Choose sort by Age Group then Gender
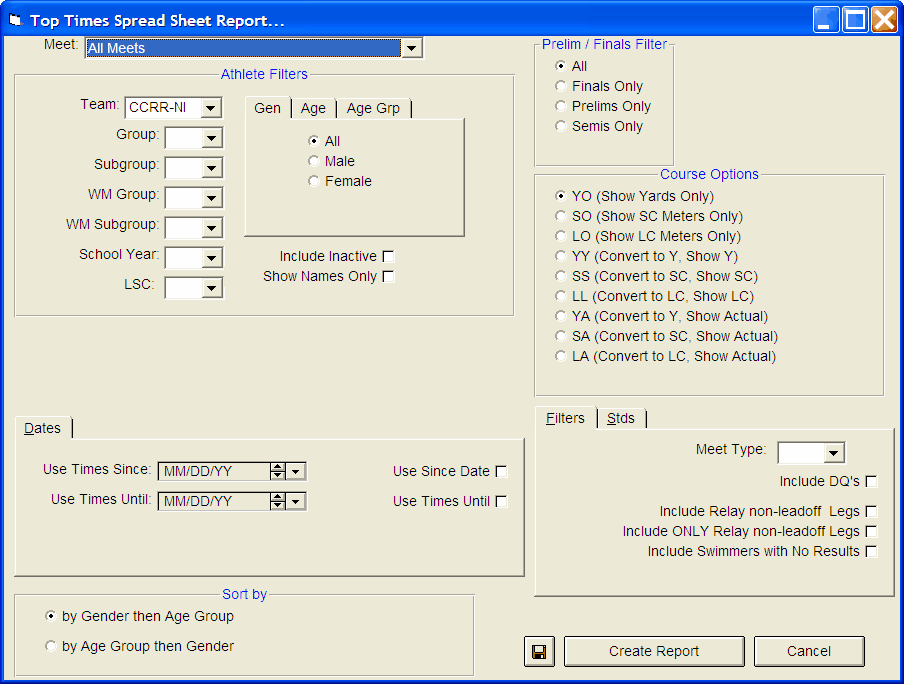 (x=51, y=645)
